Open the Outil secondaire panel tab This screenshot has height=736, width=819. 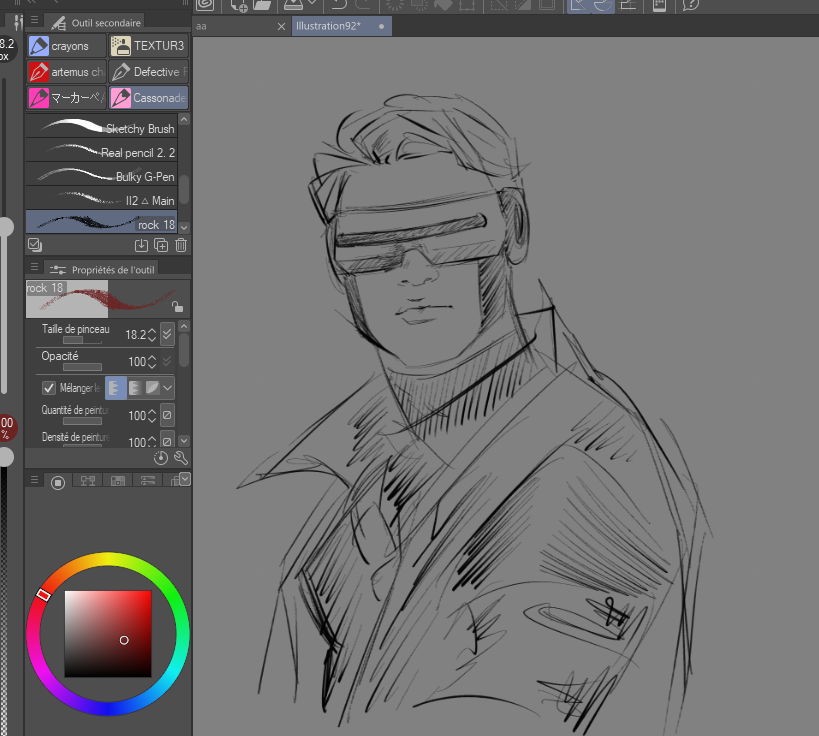(96, 22)
